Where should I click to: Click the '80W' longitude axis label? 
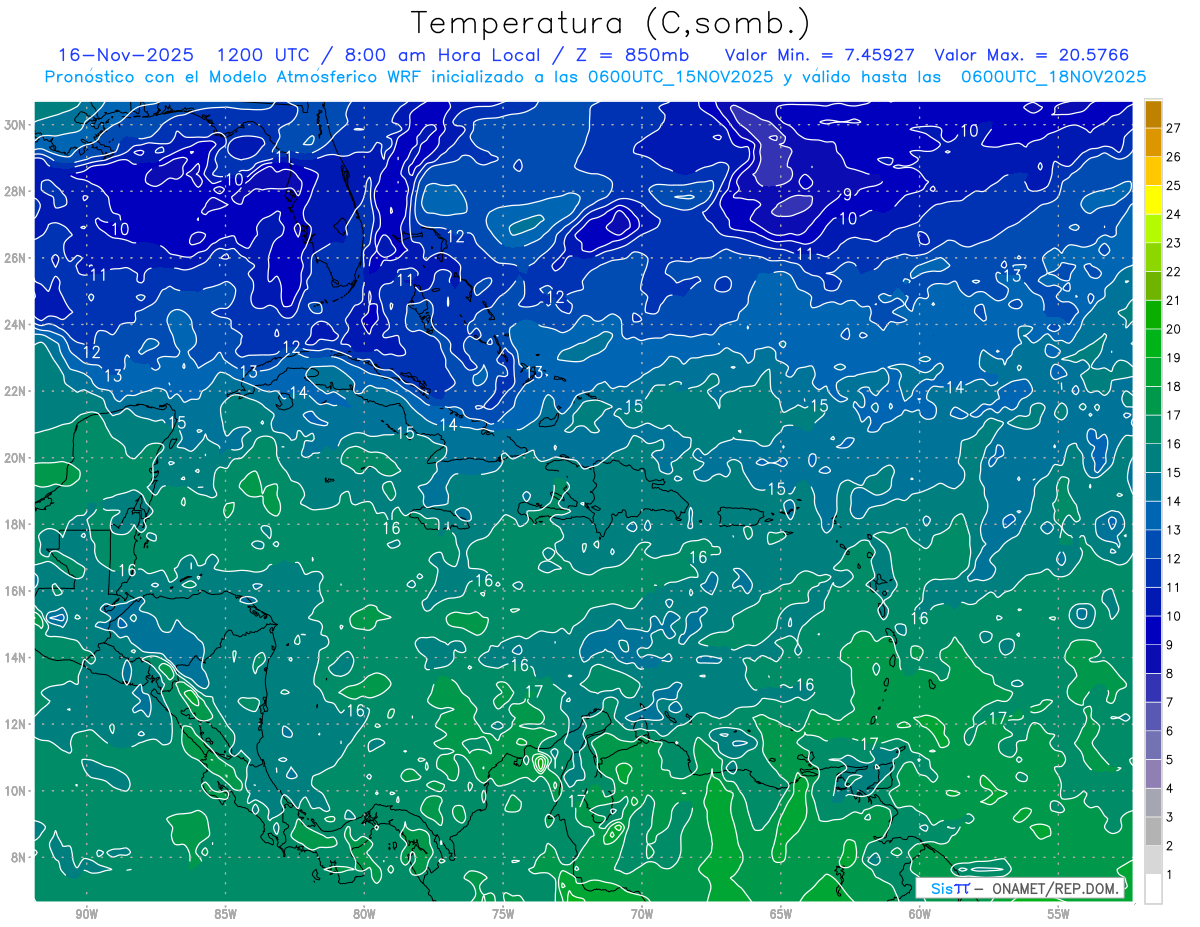tap(365, 914)
